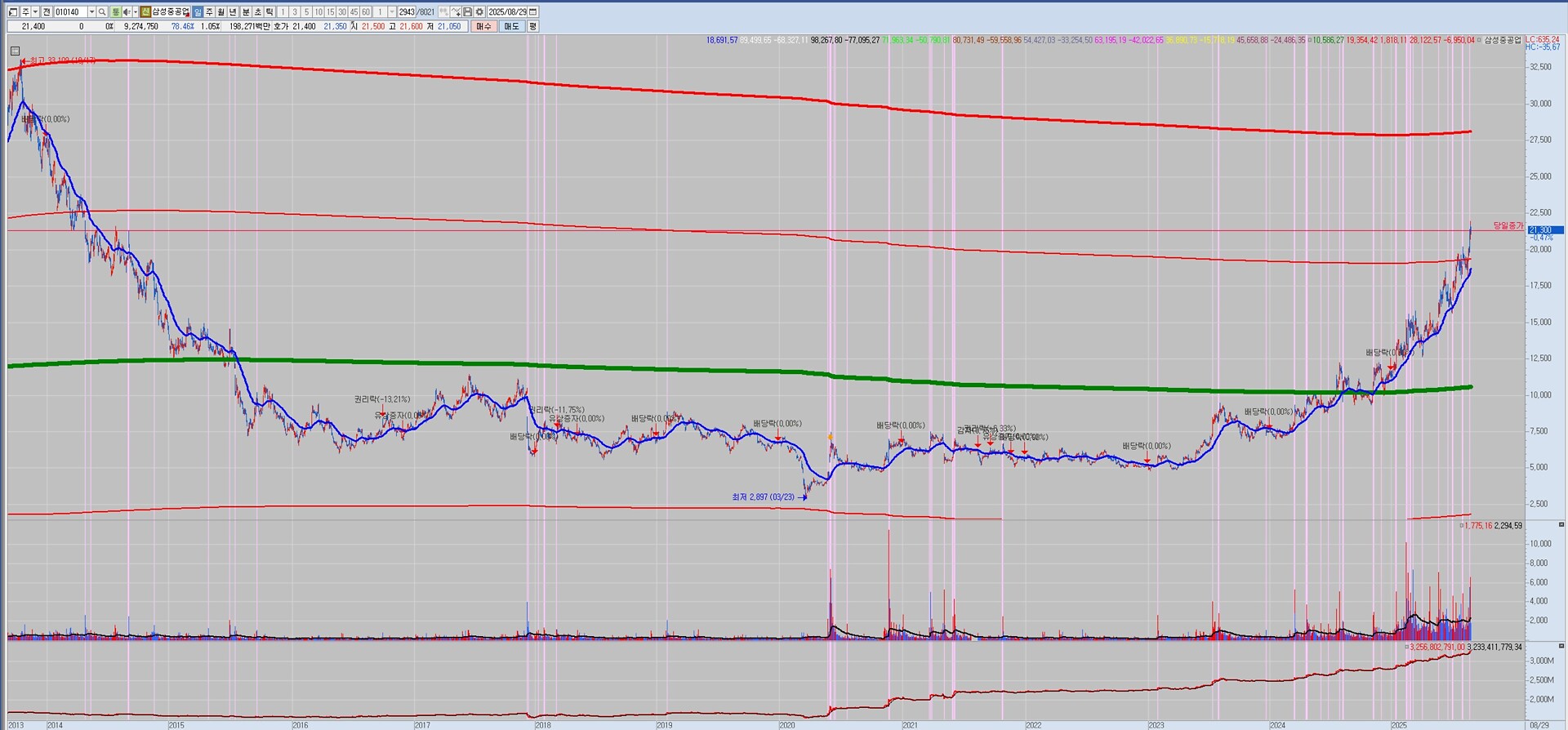Click the add indicator line icon

456,12
